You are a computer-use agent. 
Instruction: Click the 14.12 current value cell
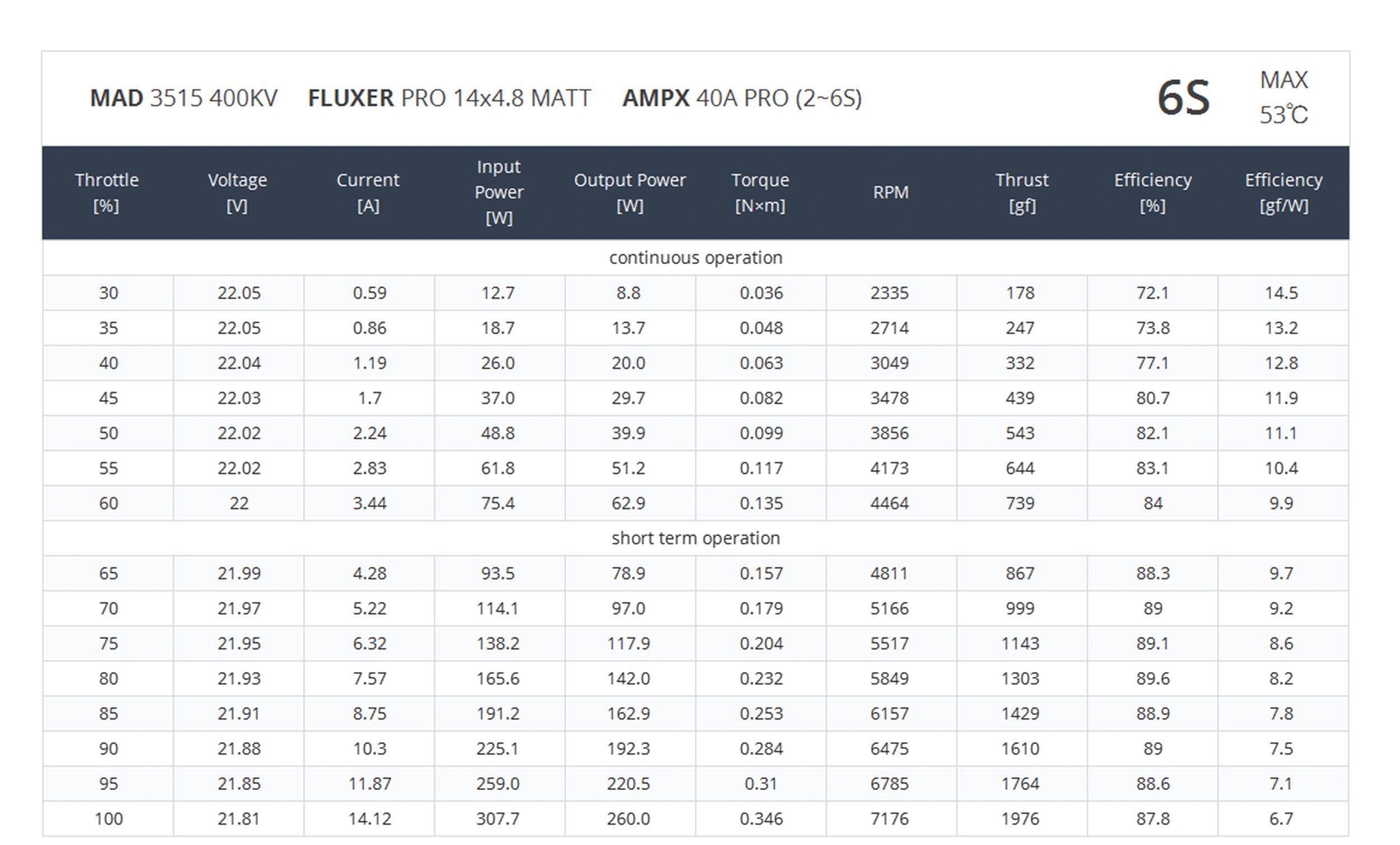click(x=369, y=819)
